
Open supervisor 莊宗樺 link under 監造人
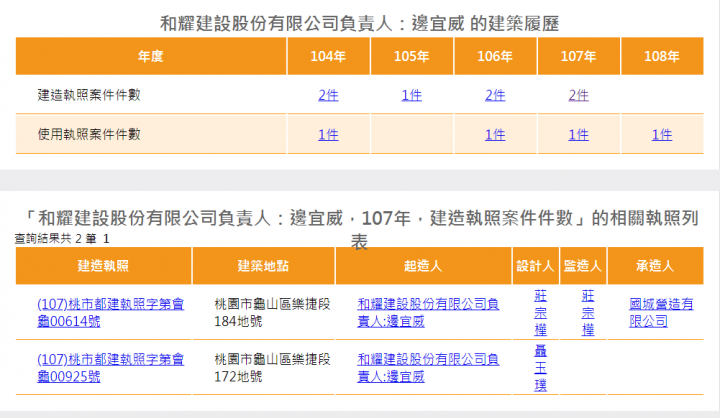[588, 312]
